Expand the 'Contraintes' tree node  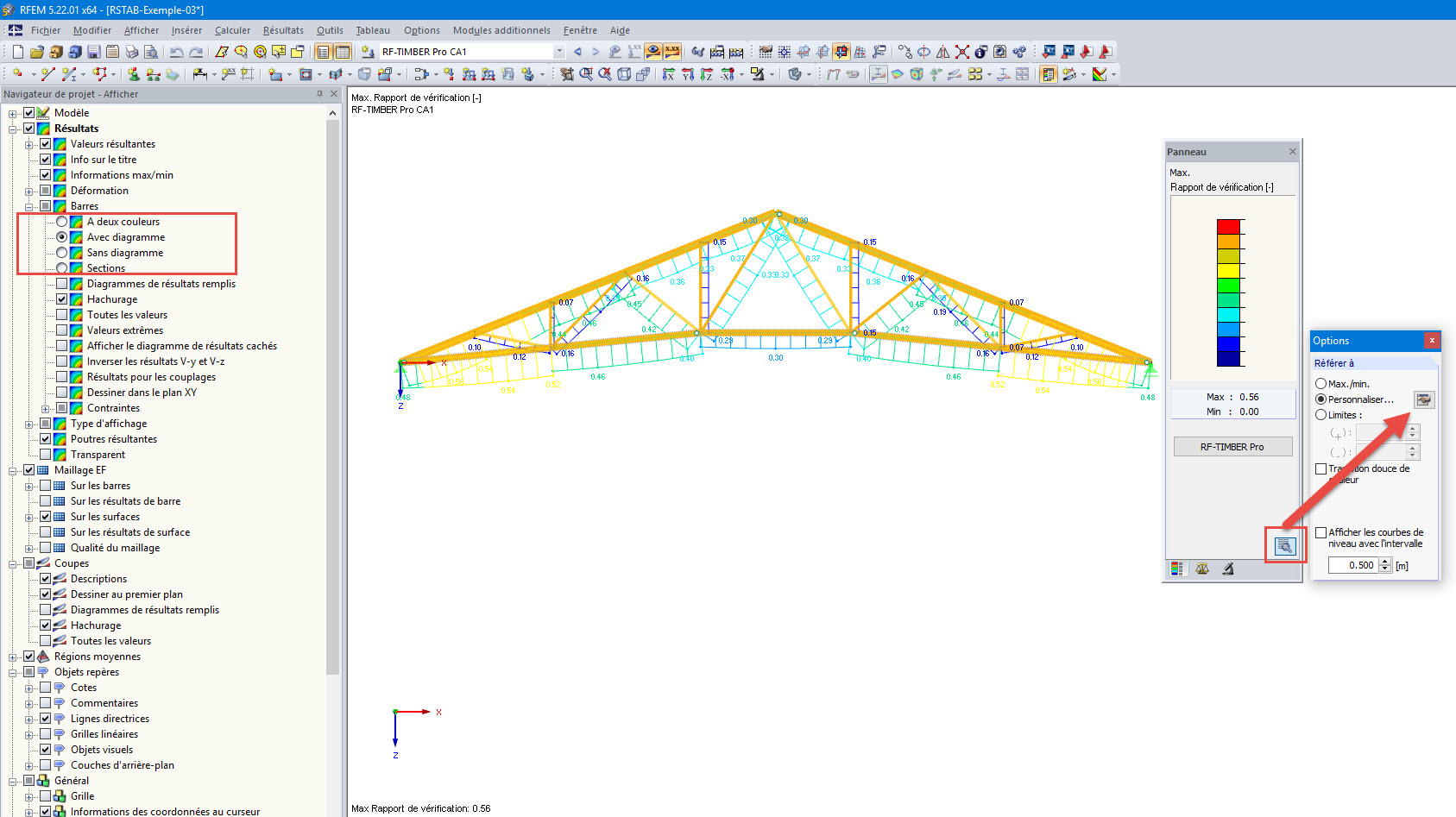pos(46,408)
